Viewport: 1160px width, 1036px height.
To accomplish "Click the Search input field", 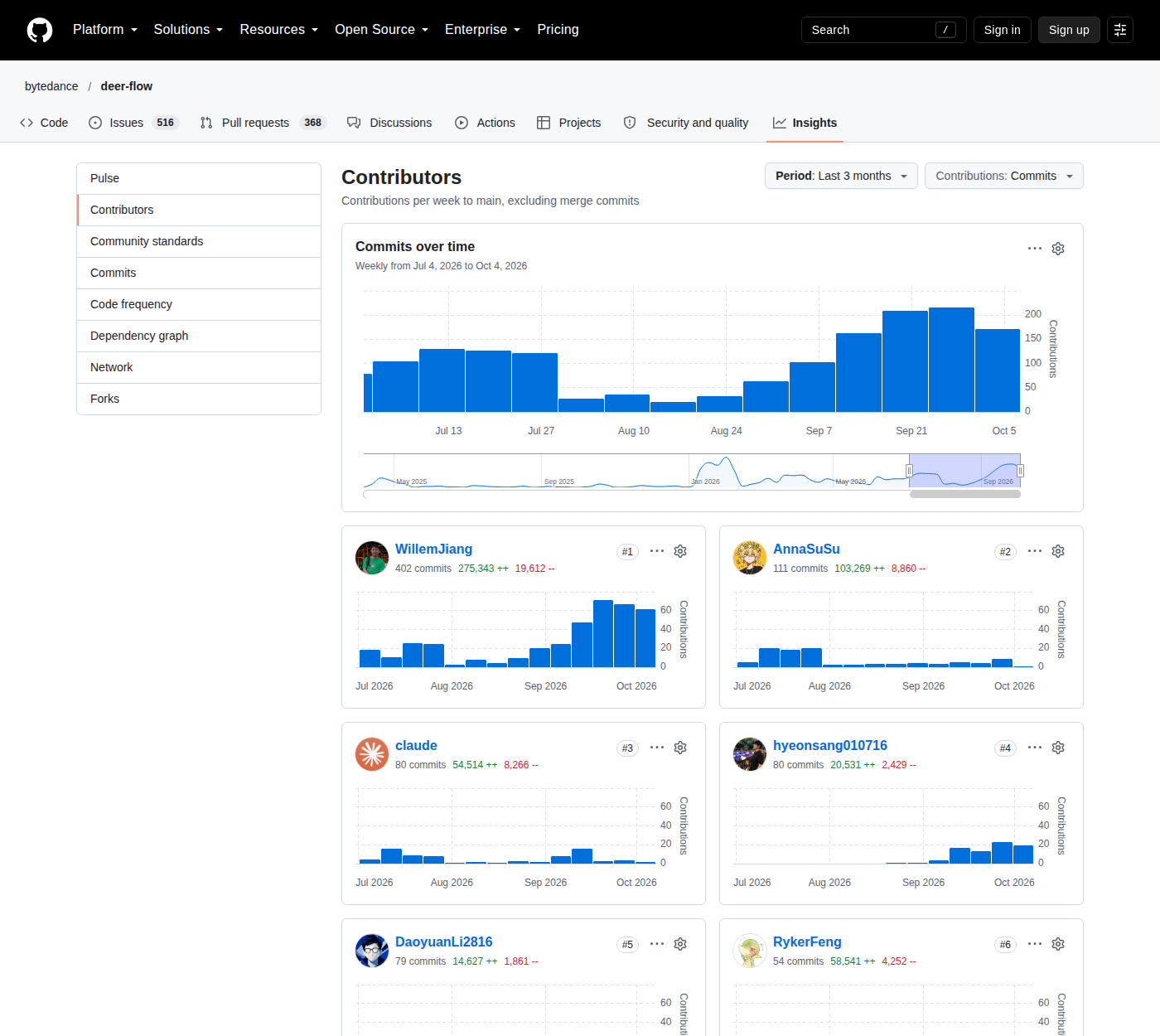I will tap(883, 30).
